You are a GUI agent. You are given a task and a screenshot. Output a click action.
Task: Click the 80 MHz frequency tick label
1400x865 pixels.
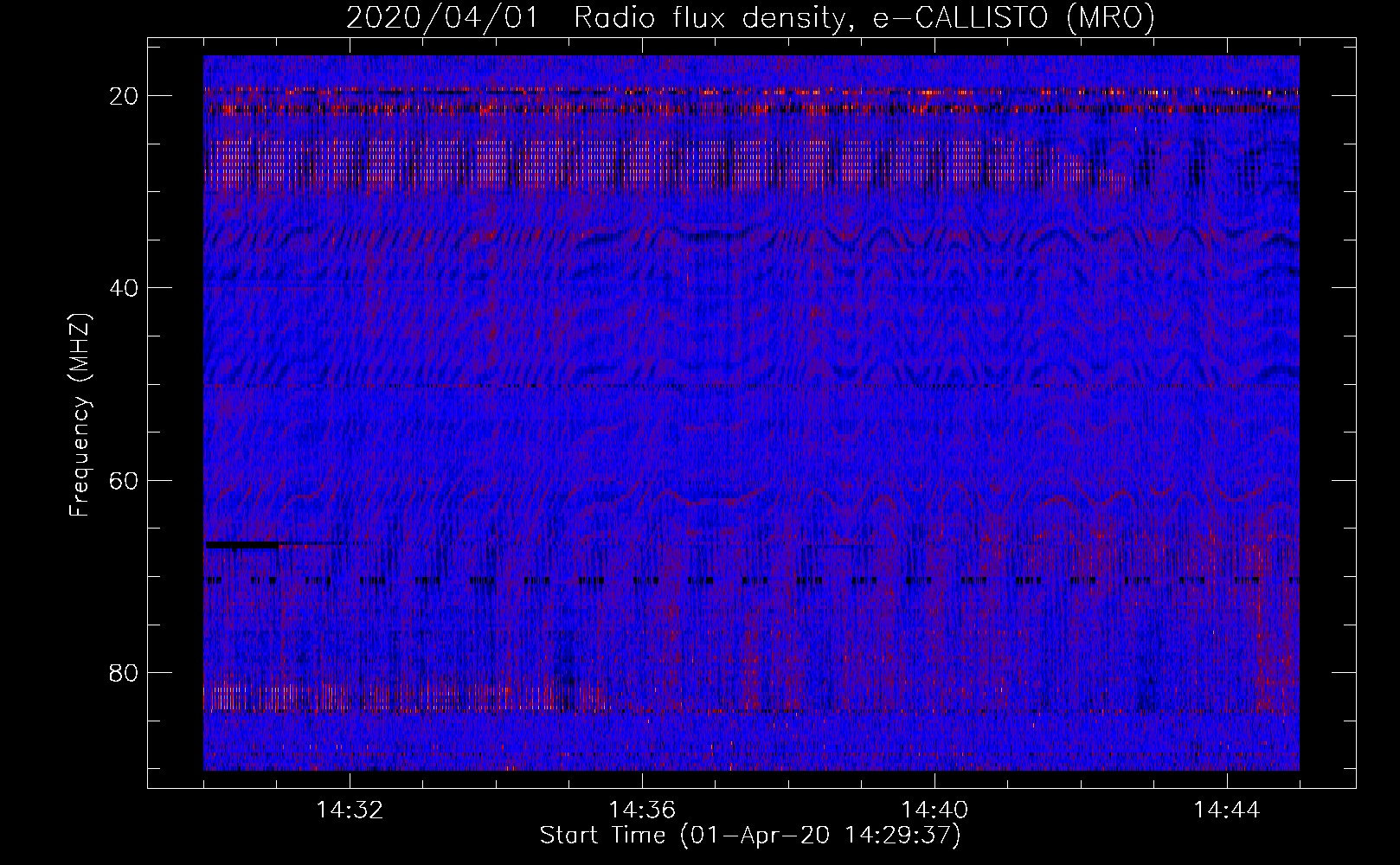point(125,673)
